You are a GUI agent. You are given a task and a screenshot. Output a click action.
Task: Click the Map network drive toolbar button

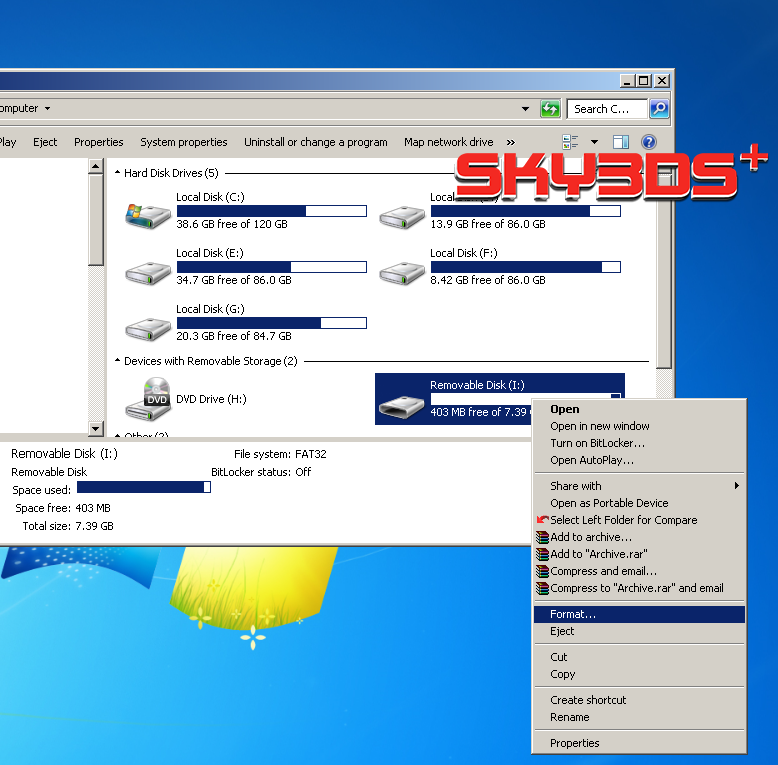point(448,142)
